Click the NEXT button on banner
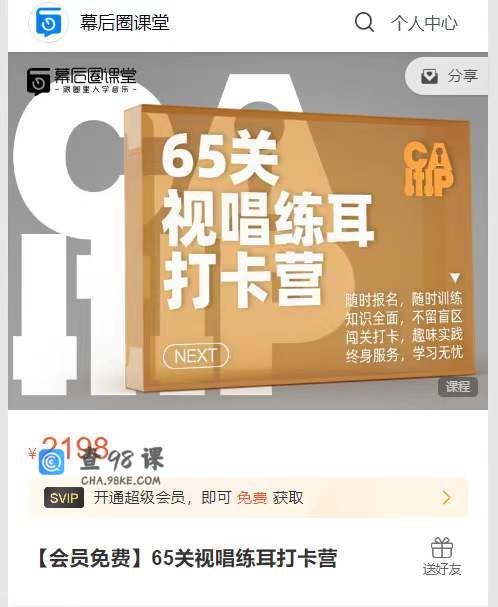 [196, 356]
